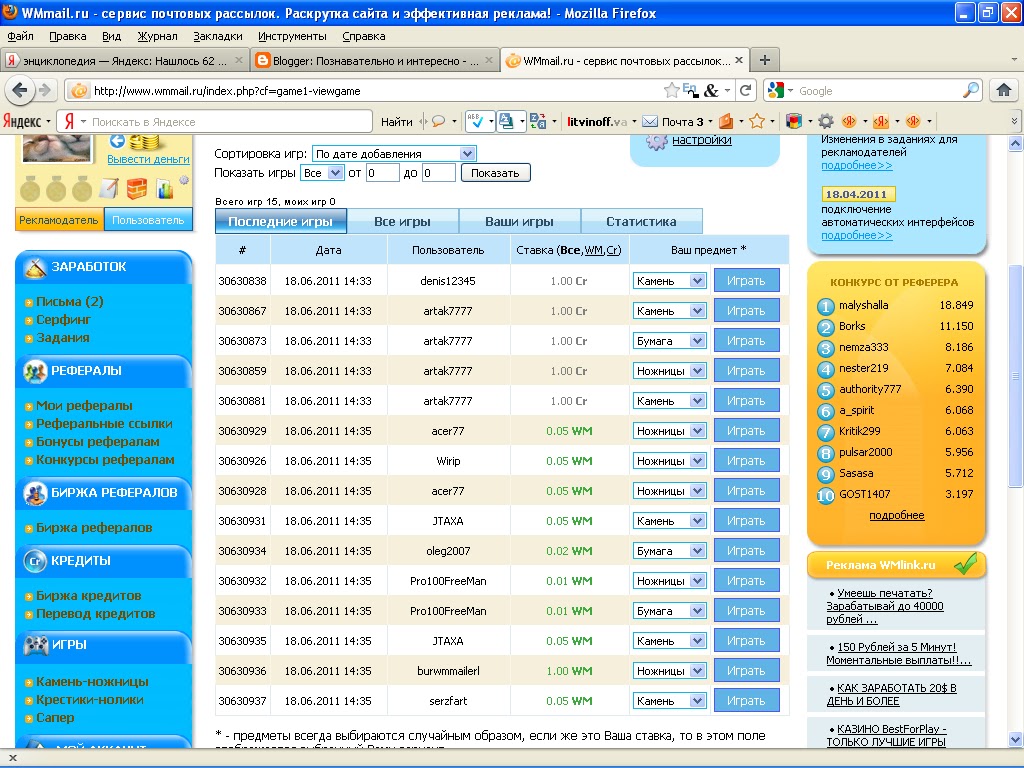This screenshot has width=1024, height=768.
Task: Open the game sort order dropdown
Action: (x=394, y=153)
